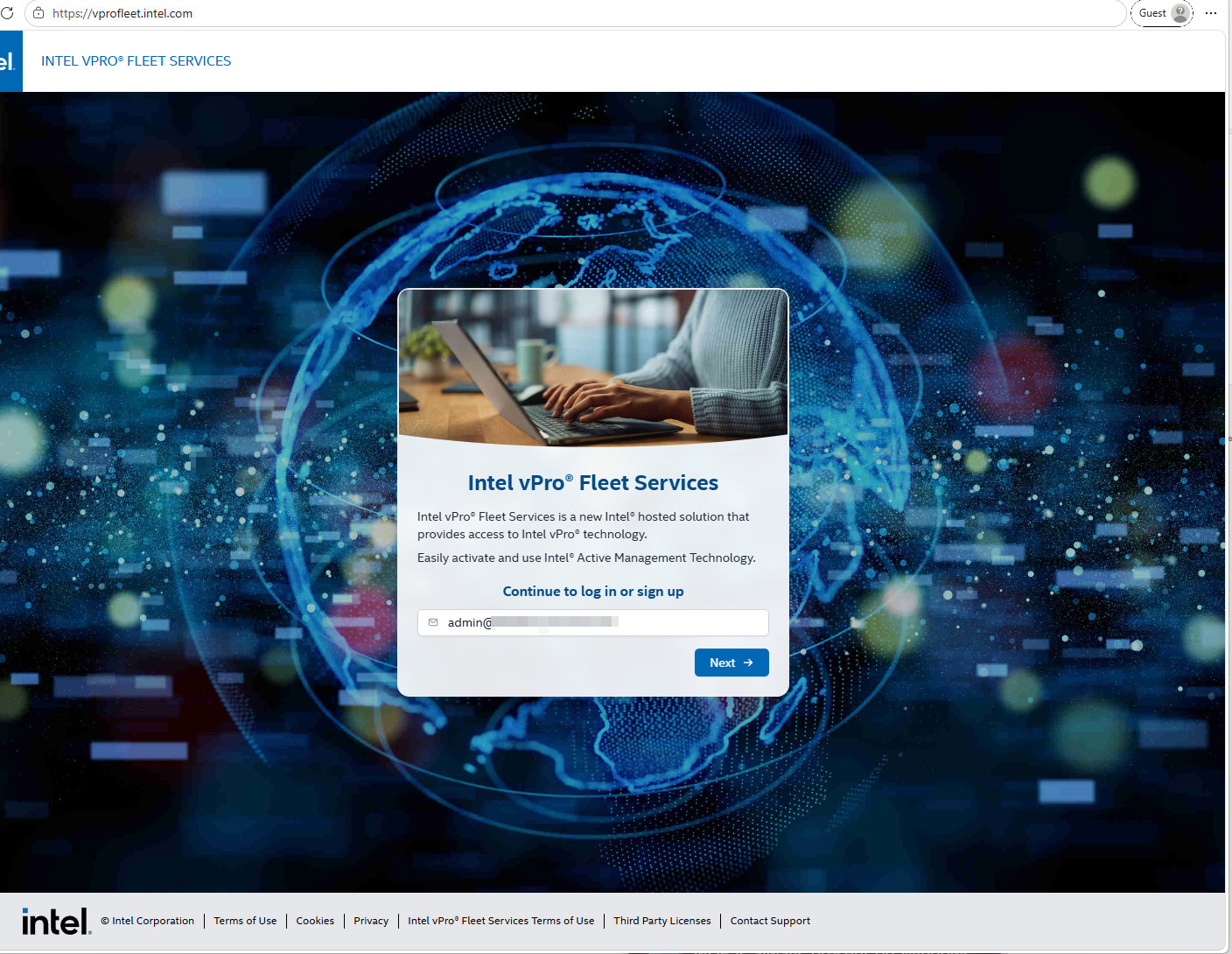Open the Privacy footer link
Viewport: 1232px width, 954px height.
click(x=371, y=921)
